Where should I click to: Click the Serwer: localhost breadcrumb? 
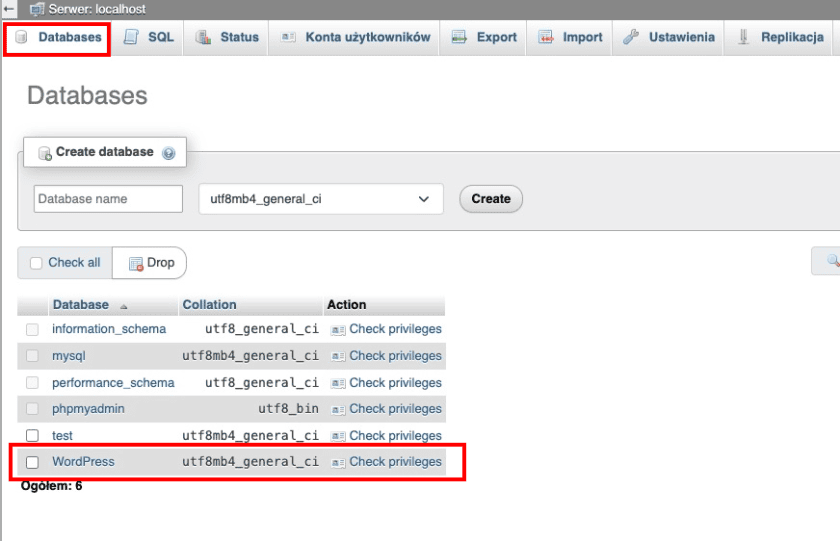(97, 9)
